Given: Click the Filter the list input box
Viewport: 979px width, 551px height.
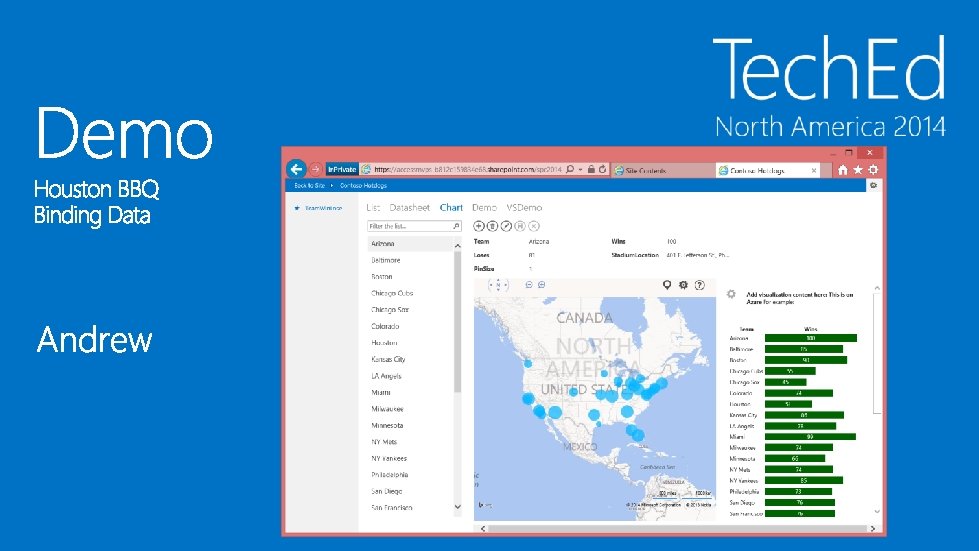Looking at the screenshot, I should click(414, 226).
